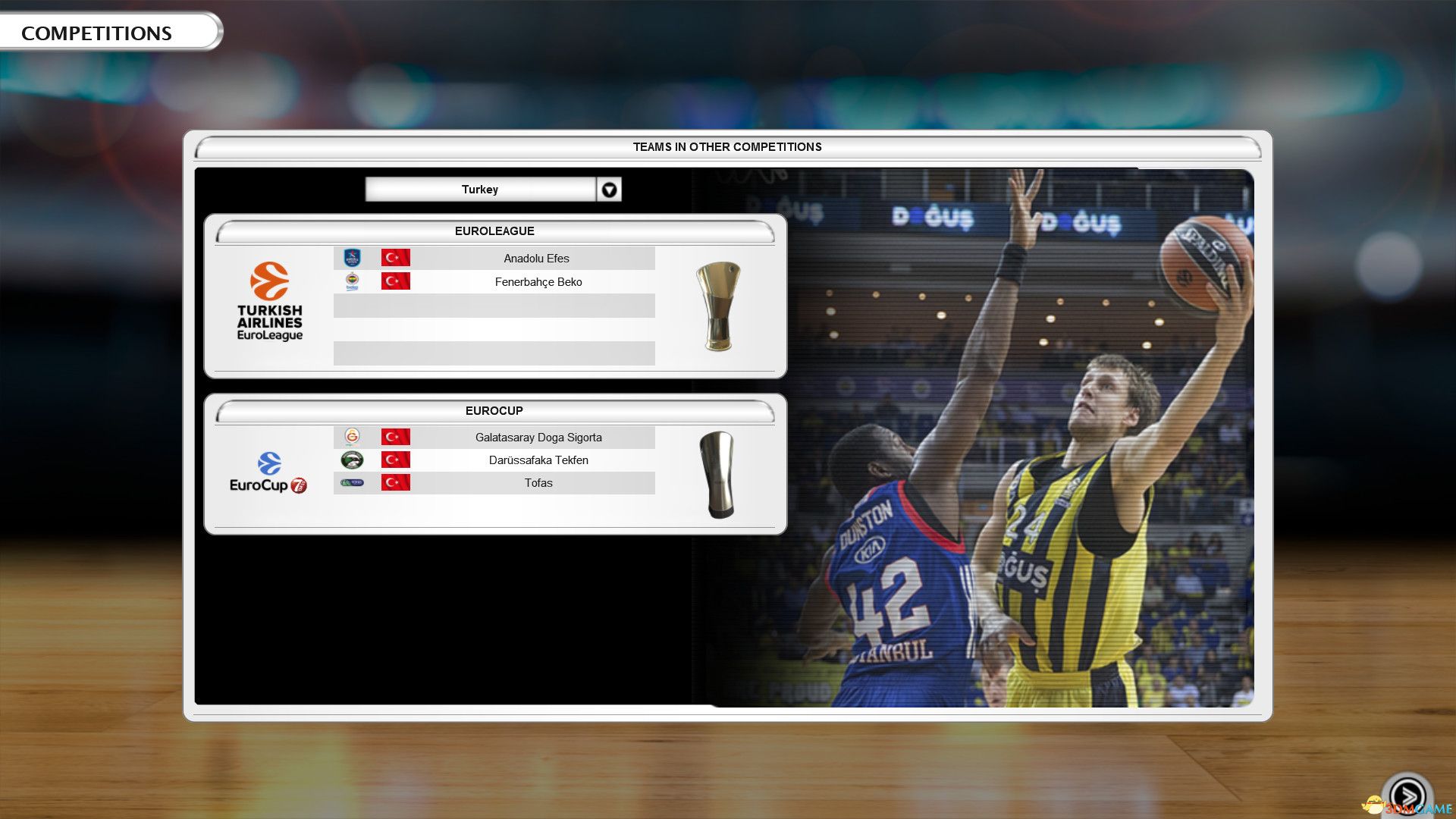The height and width of the screenshot is (819, 1456).
Task: Click the EuroCup 7Days logo
Action: click(x=268, y=473)
